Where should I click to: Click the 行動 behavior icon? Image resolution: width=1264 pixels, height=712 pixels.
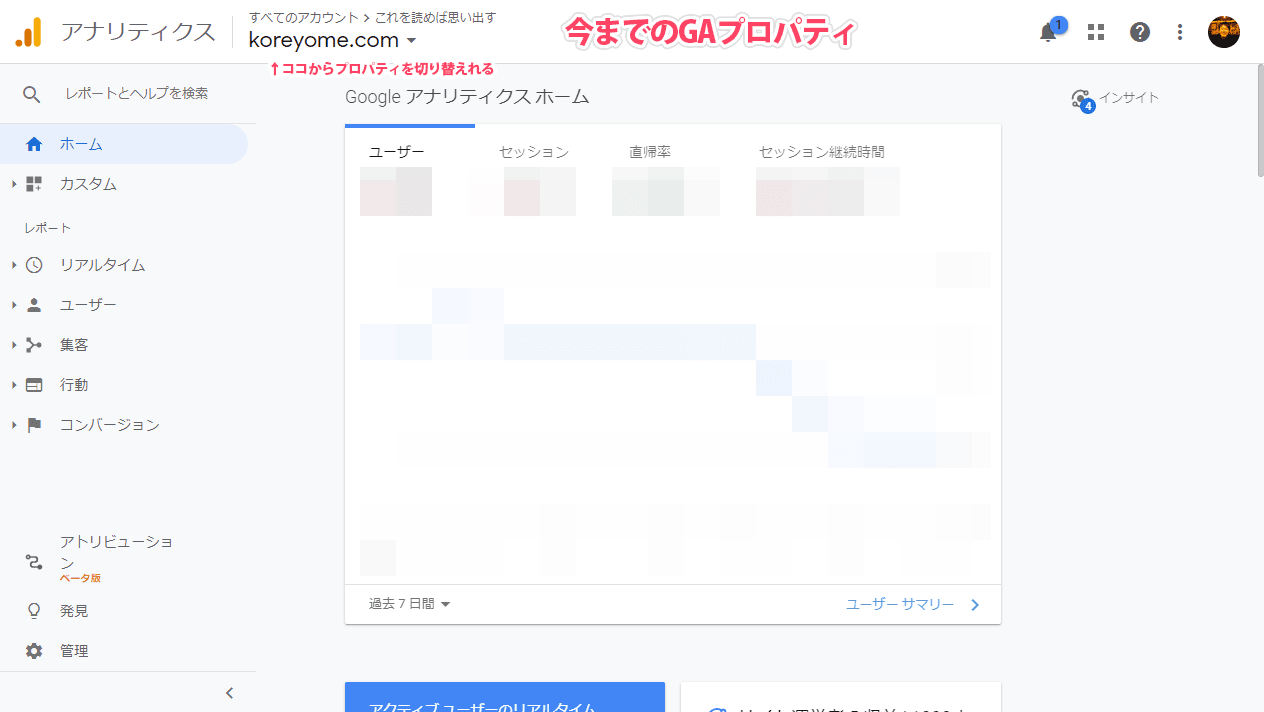(34, 385)
